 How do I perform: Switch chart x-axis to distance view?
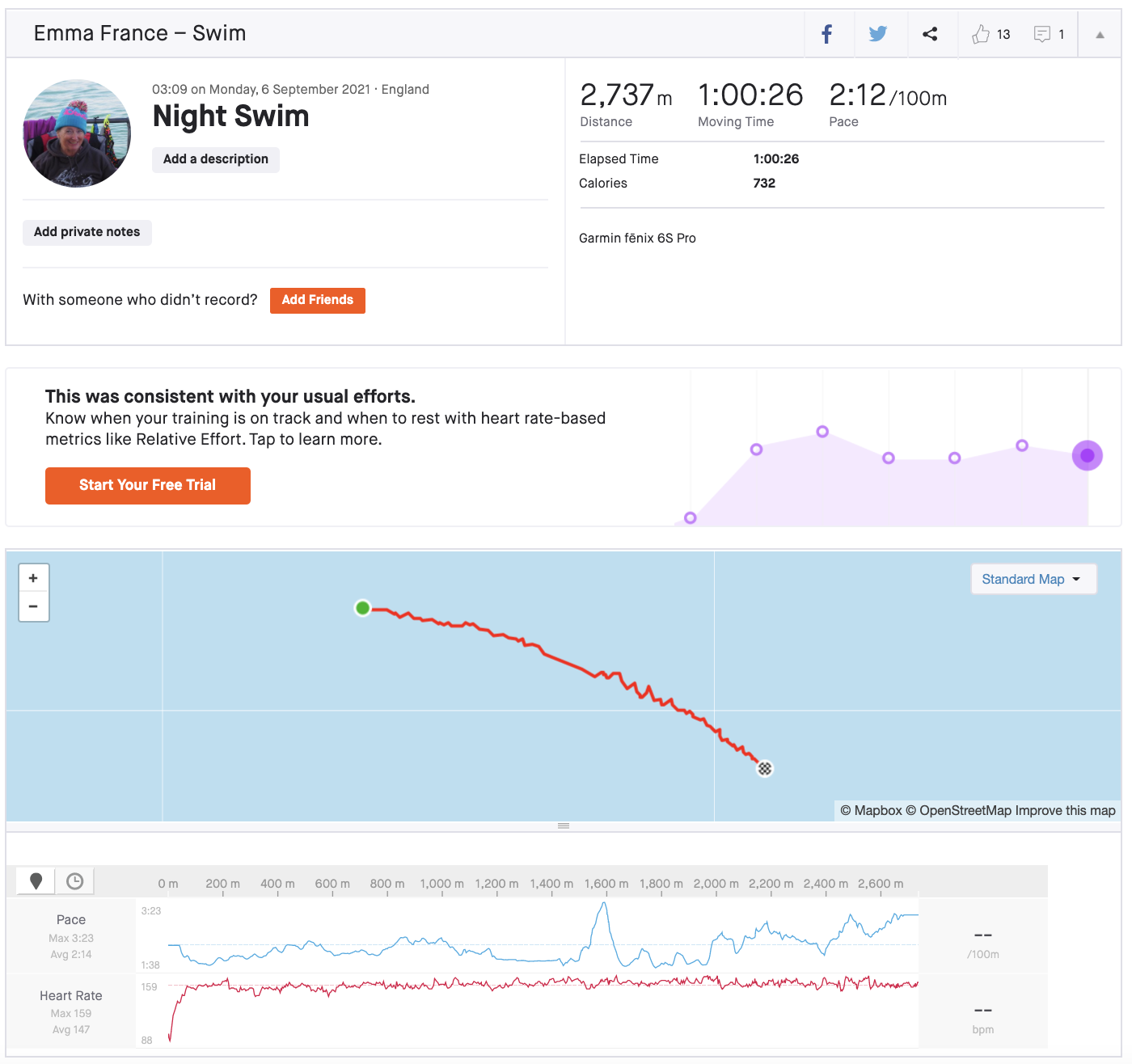(x=35, y=880)
